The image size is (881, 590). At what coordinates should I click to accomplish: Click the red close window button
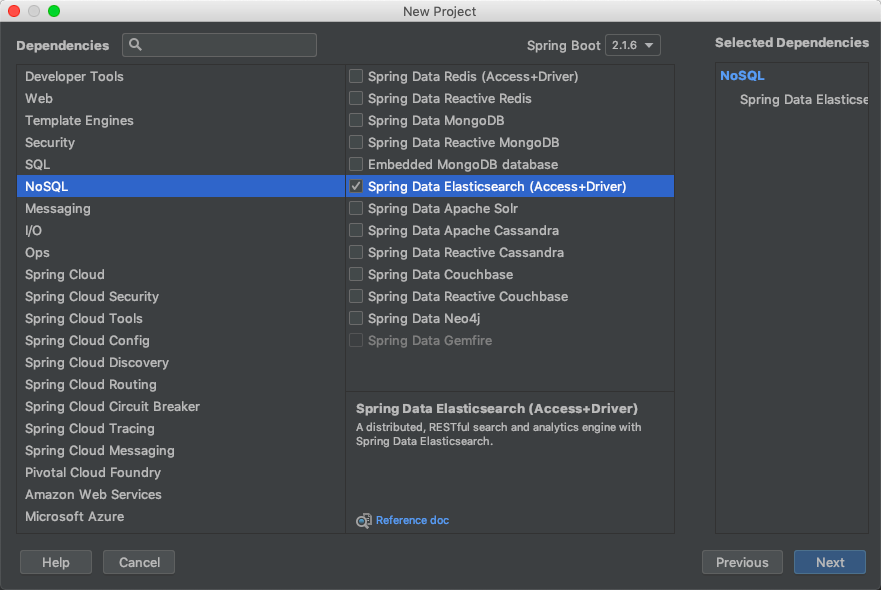(14, 11)
